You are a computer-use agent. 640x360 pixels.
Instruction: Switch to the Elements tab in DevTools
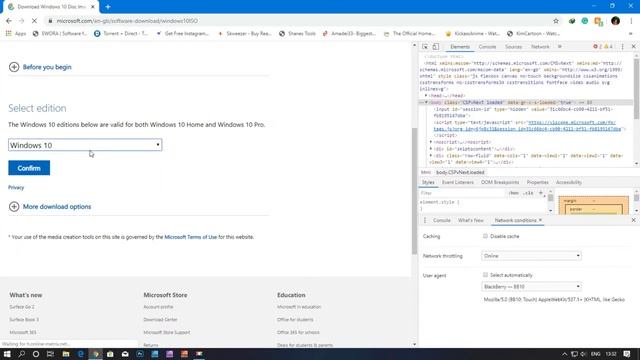click(460, 47)
